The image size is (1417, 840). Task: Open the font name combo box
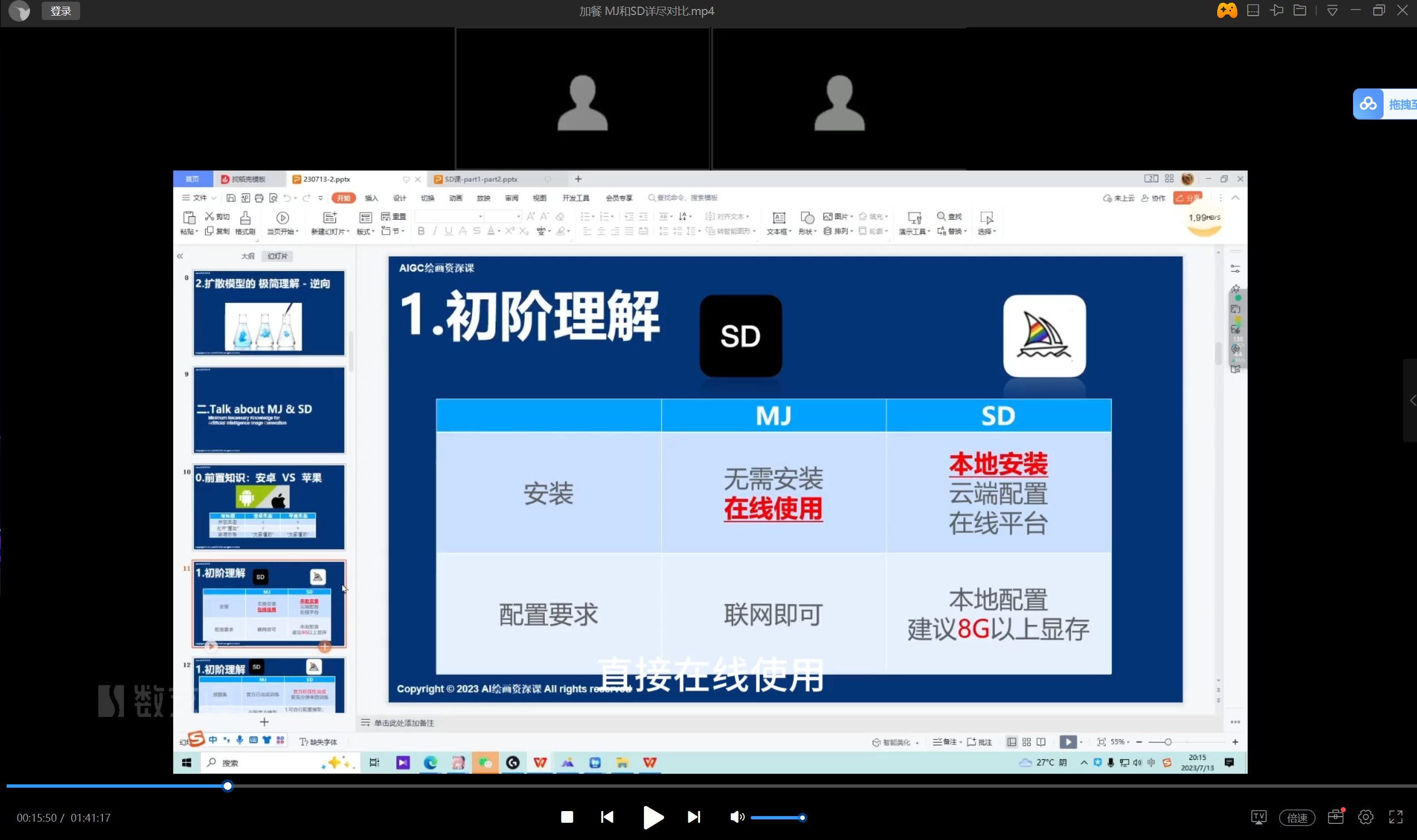450,216
